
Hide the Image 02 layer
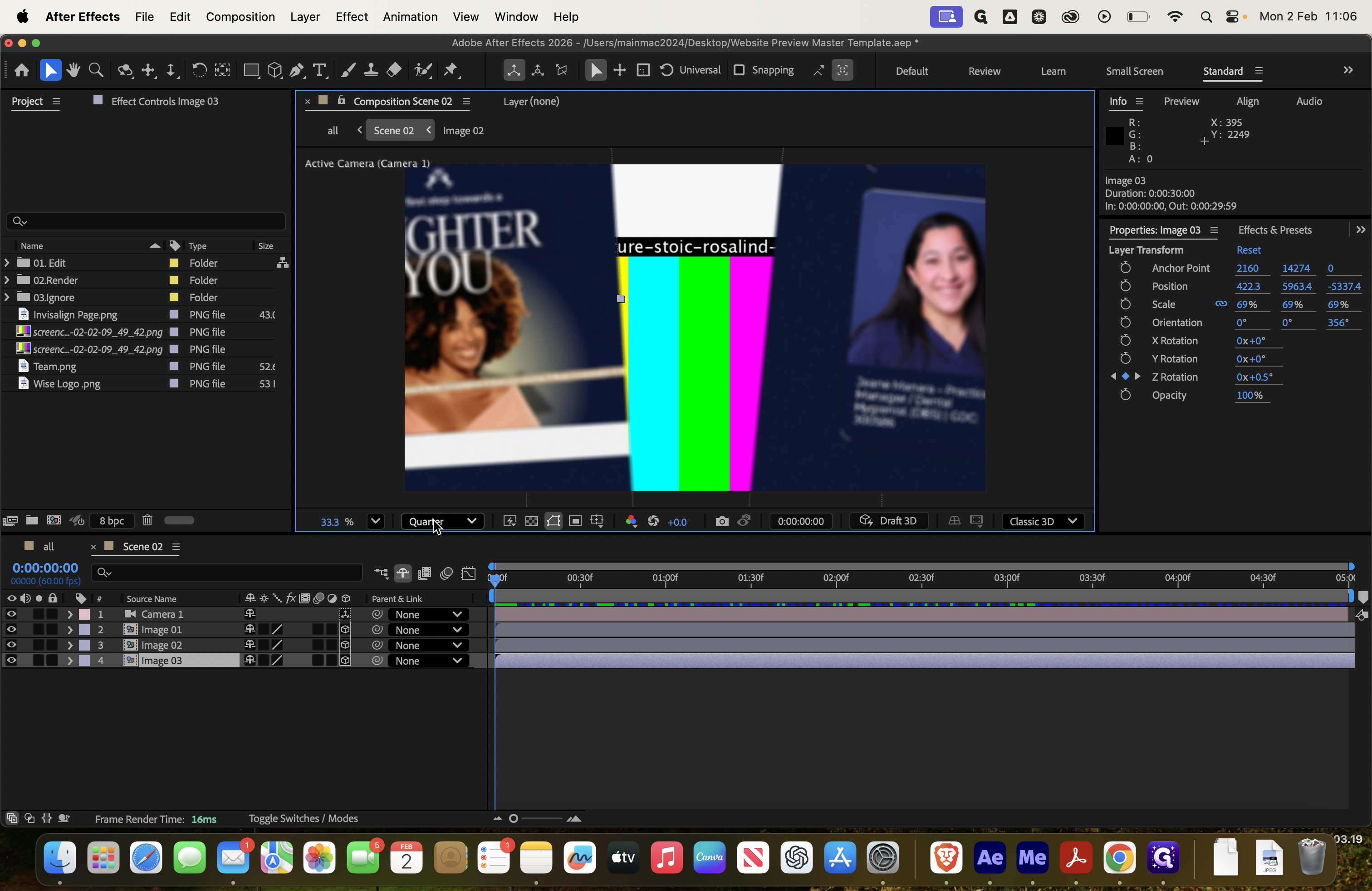[x=11, y=645]
